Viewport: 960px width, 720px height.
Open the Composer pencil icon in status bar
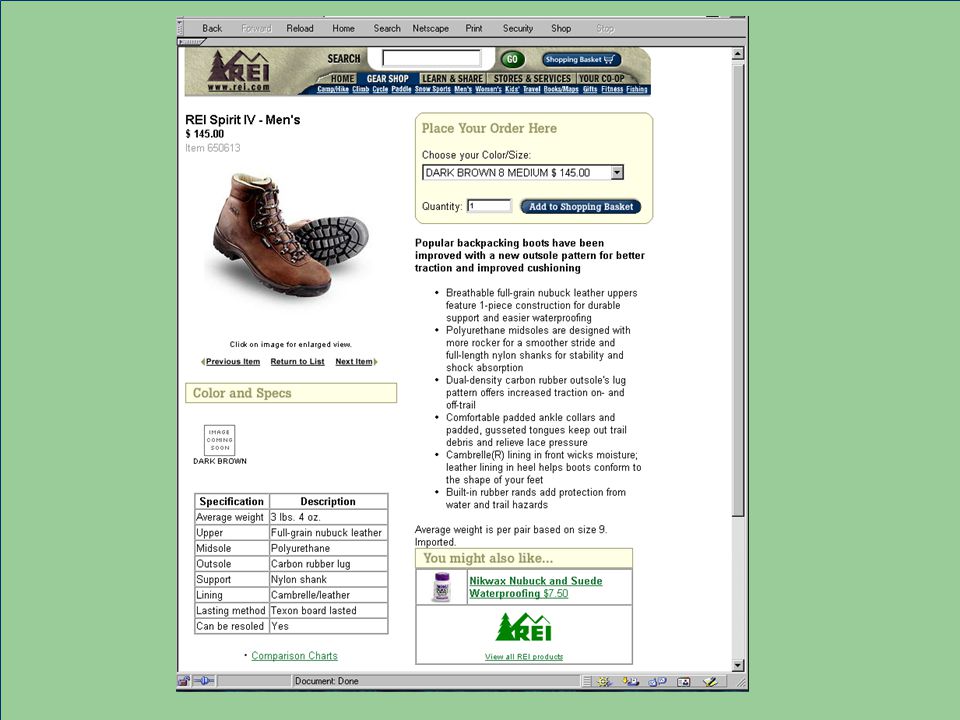point(710,681)
